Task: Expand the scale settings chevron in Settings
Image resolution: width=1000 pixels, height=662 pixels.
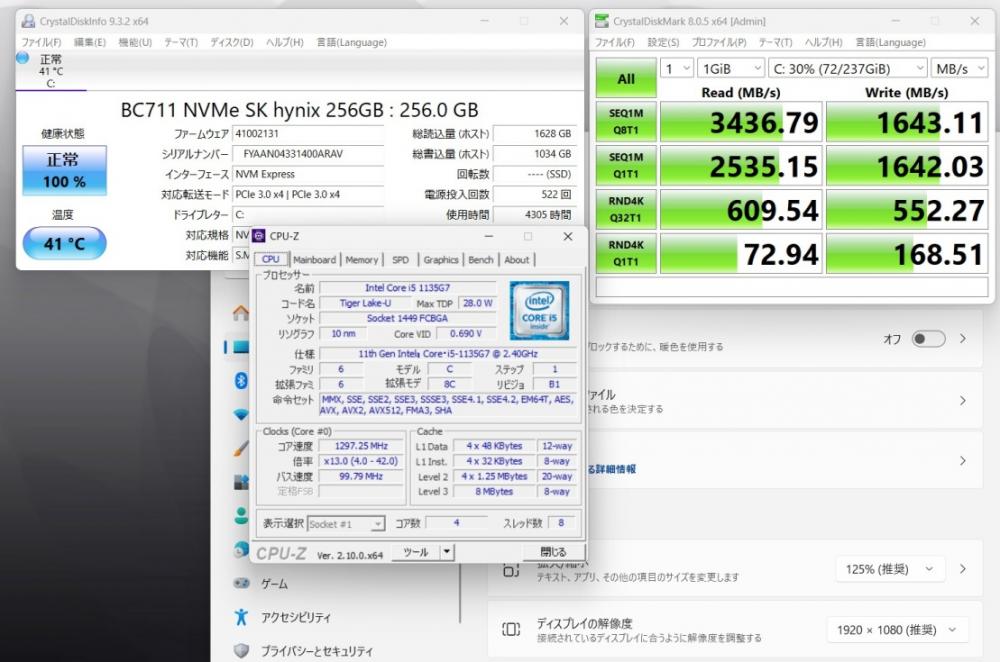Action: [963, 569]
